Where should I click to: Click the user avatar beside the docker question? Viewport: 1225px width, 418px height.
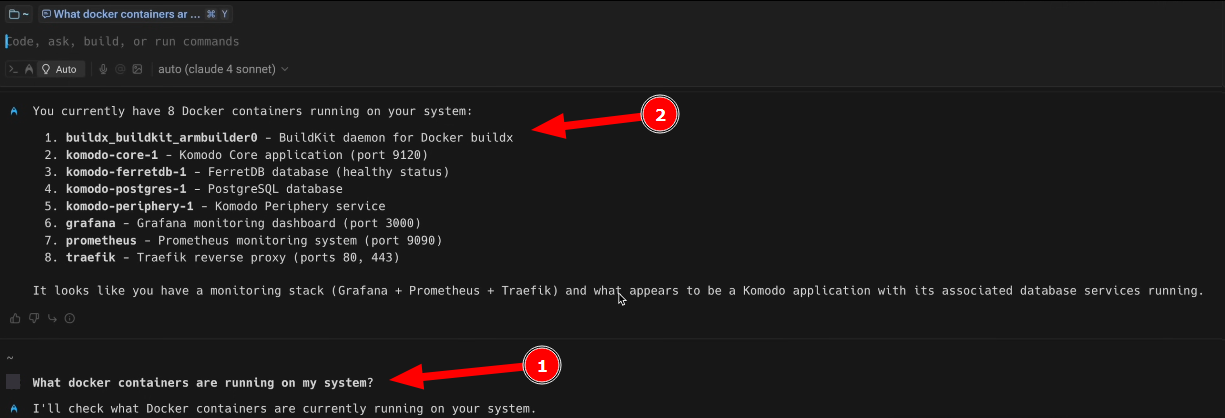[x=12, y=382]
